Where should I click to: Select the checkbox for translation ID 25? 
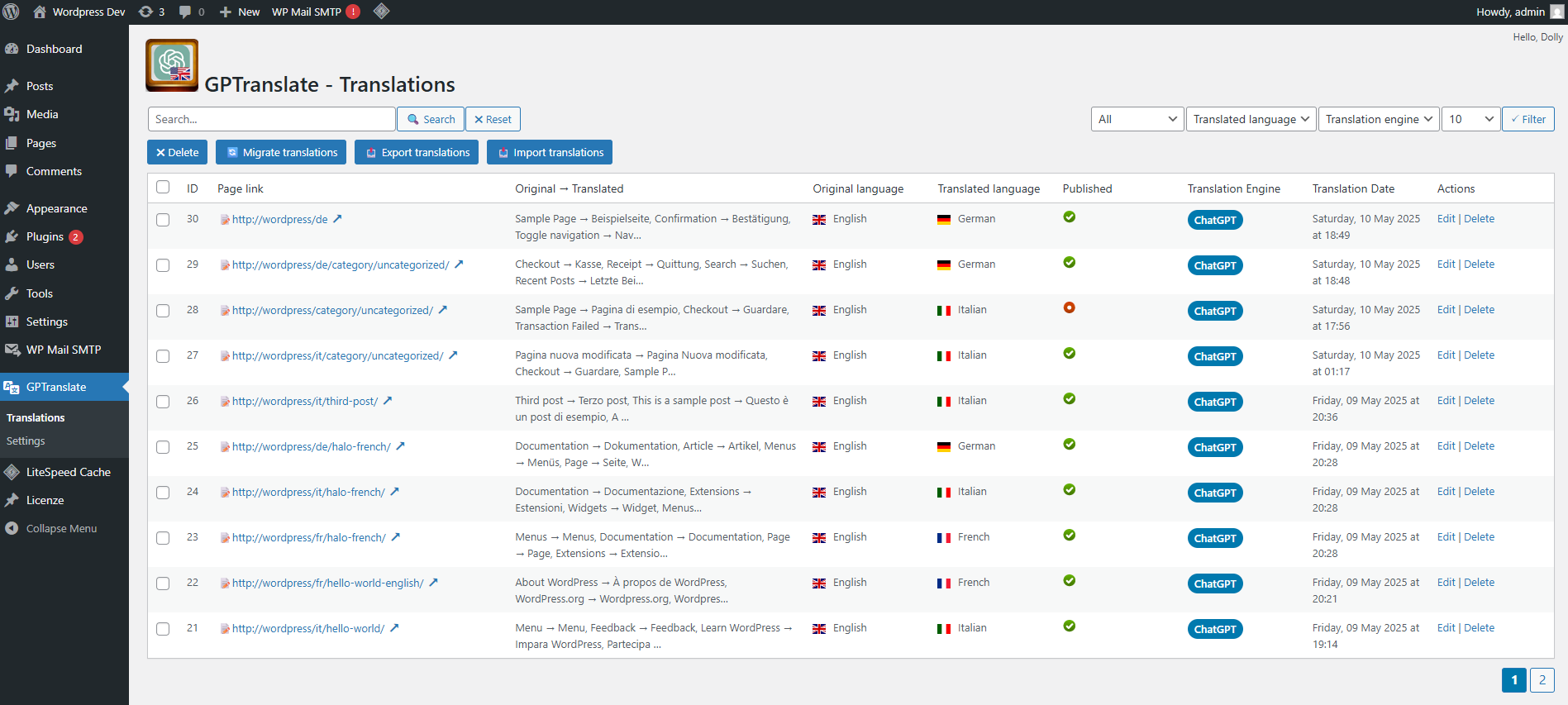[163, 447]
